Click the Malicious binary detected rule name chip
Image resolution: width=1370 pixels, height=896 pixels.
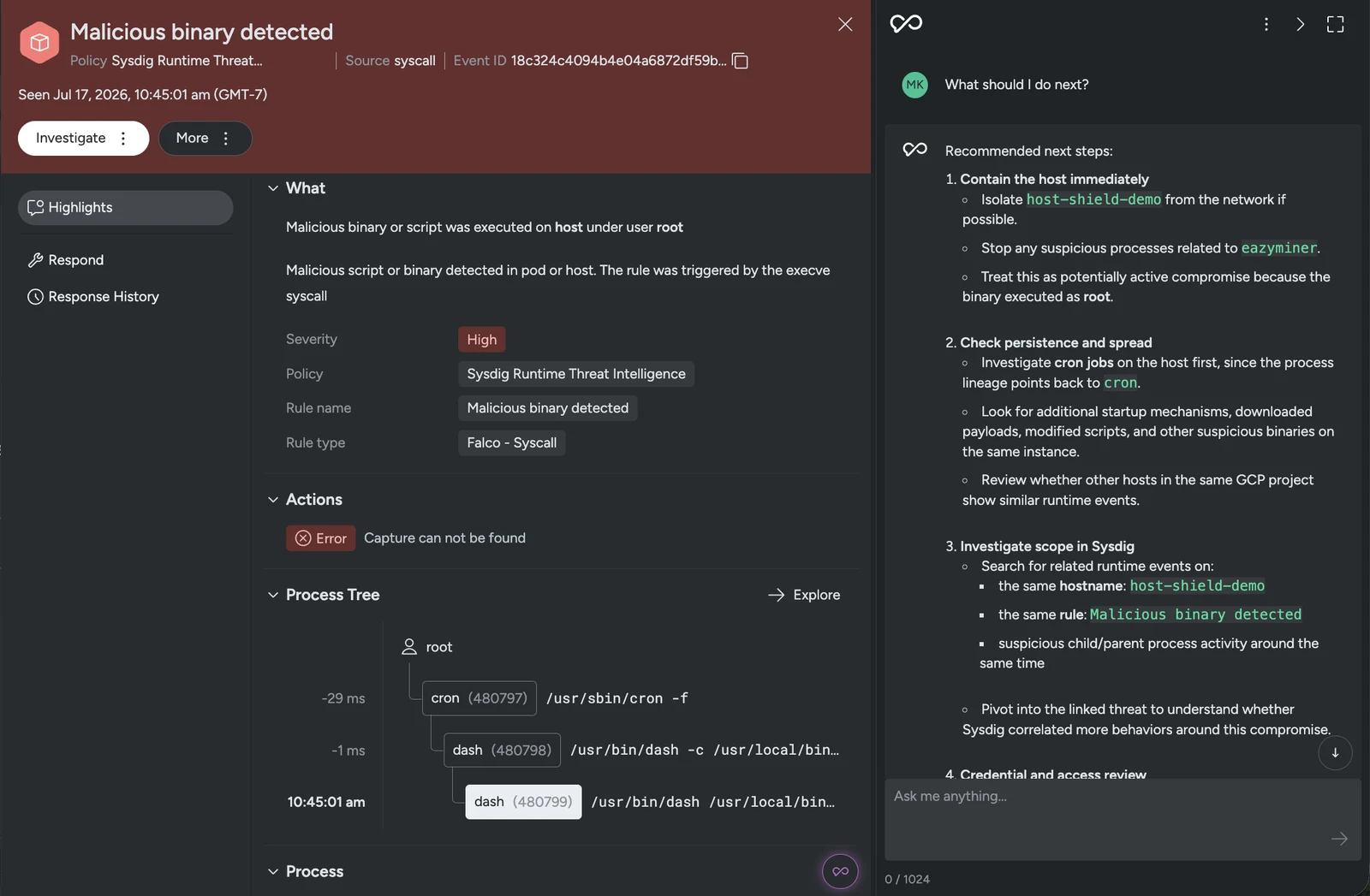tap(548, 408)
